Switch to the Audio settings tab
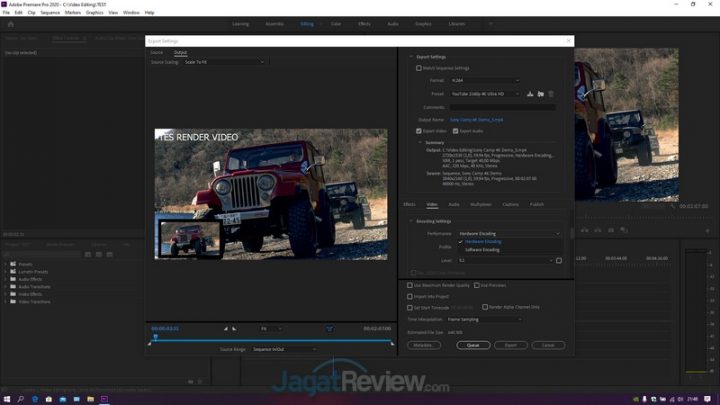Image resolution: width=720 pixels, height=405 pixels. (x=454, y=204)
